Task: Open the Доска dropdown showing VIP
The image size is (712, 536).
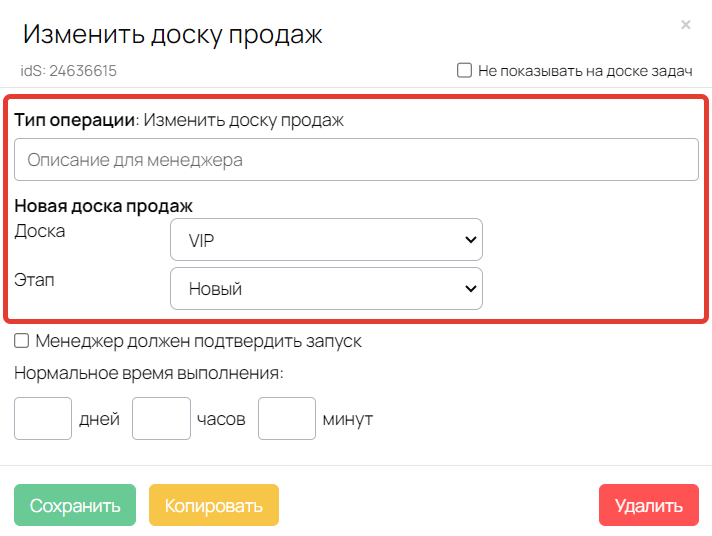Action: [326, 239]
